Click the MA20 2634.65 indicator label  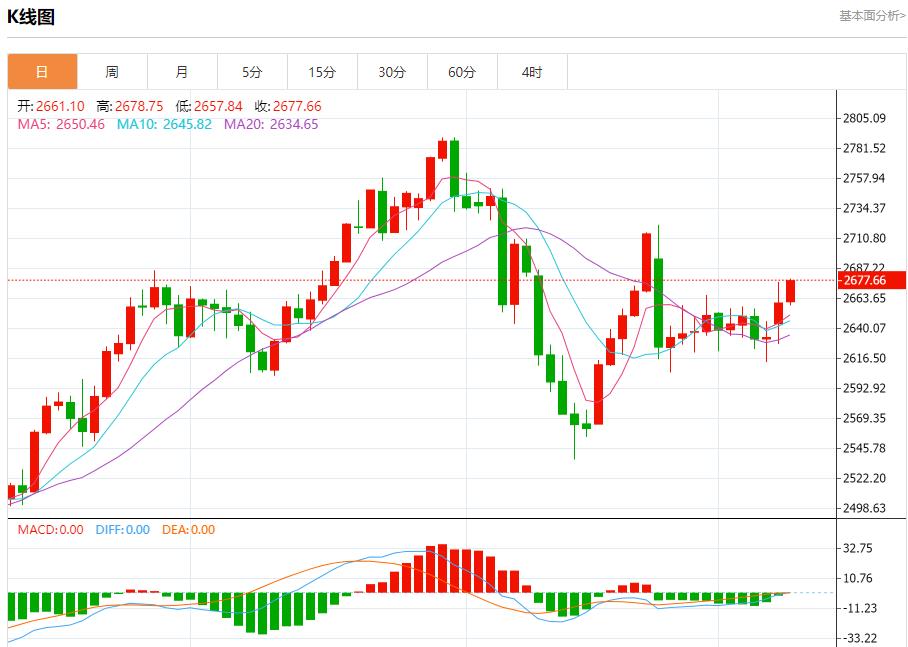(271, 124)
